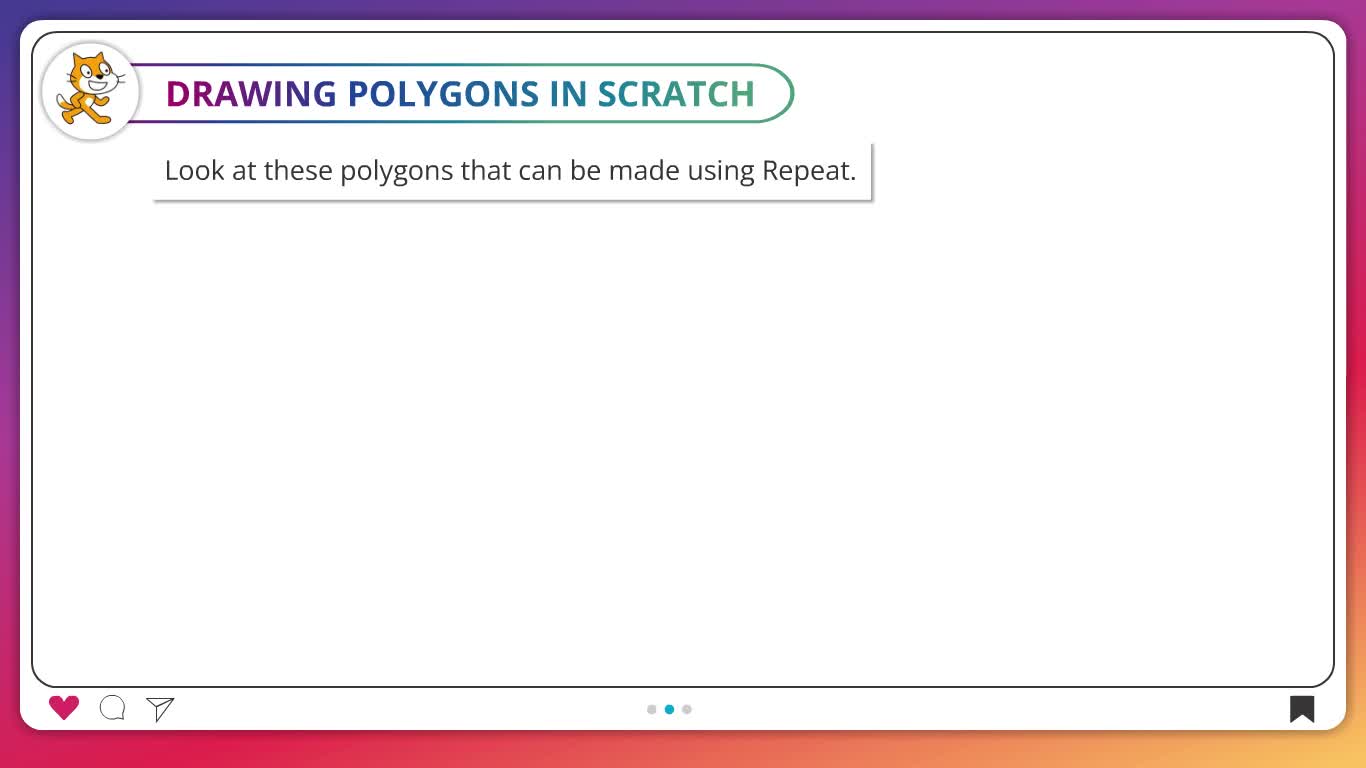Click the Scratch cat logo
The height and width of the screenshot is (768, 1366).
(91, 90)
